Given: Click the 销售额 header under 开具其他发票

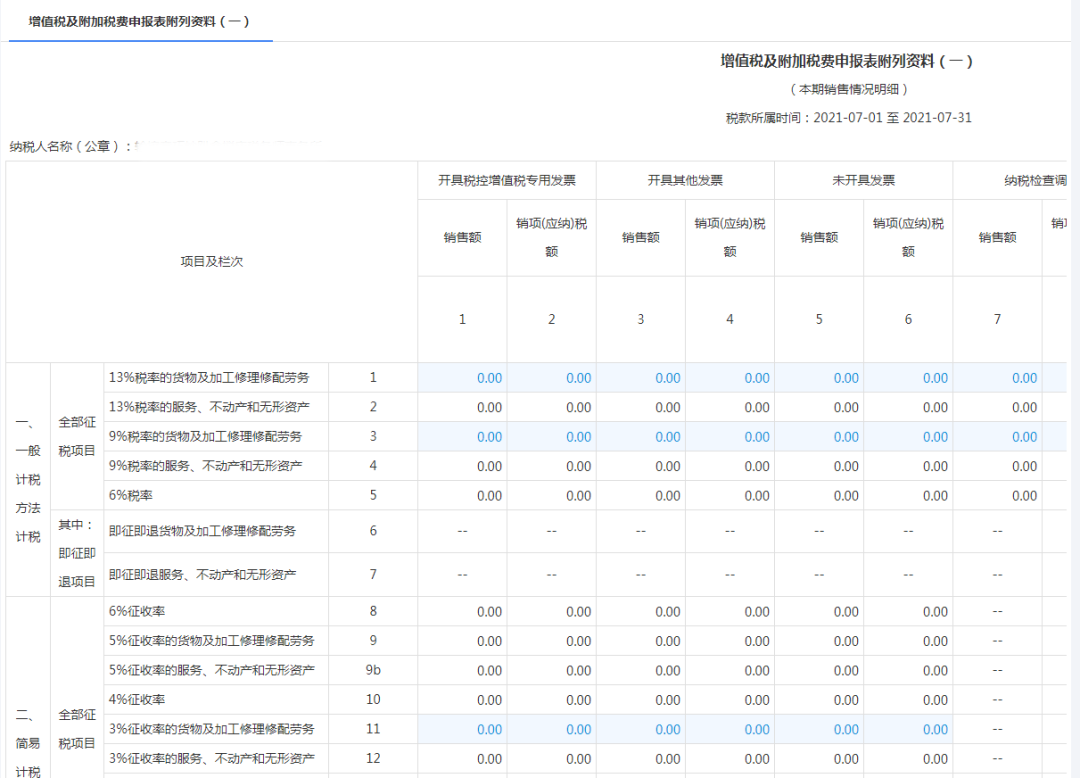Looking at the screenshot, I should tap(641, 238).
